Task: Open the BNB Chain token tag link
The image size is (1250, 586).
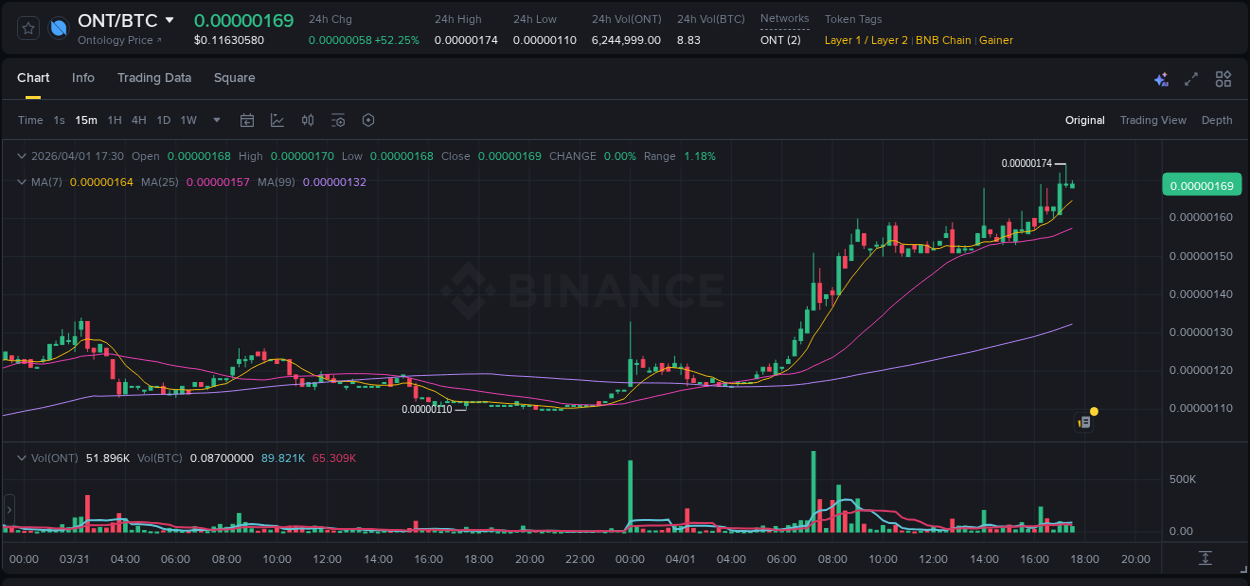Action: [x=943, y=40]
